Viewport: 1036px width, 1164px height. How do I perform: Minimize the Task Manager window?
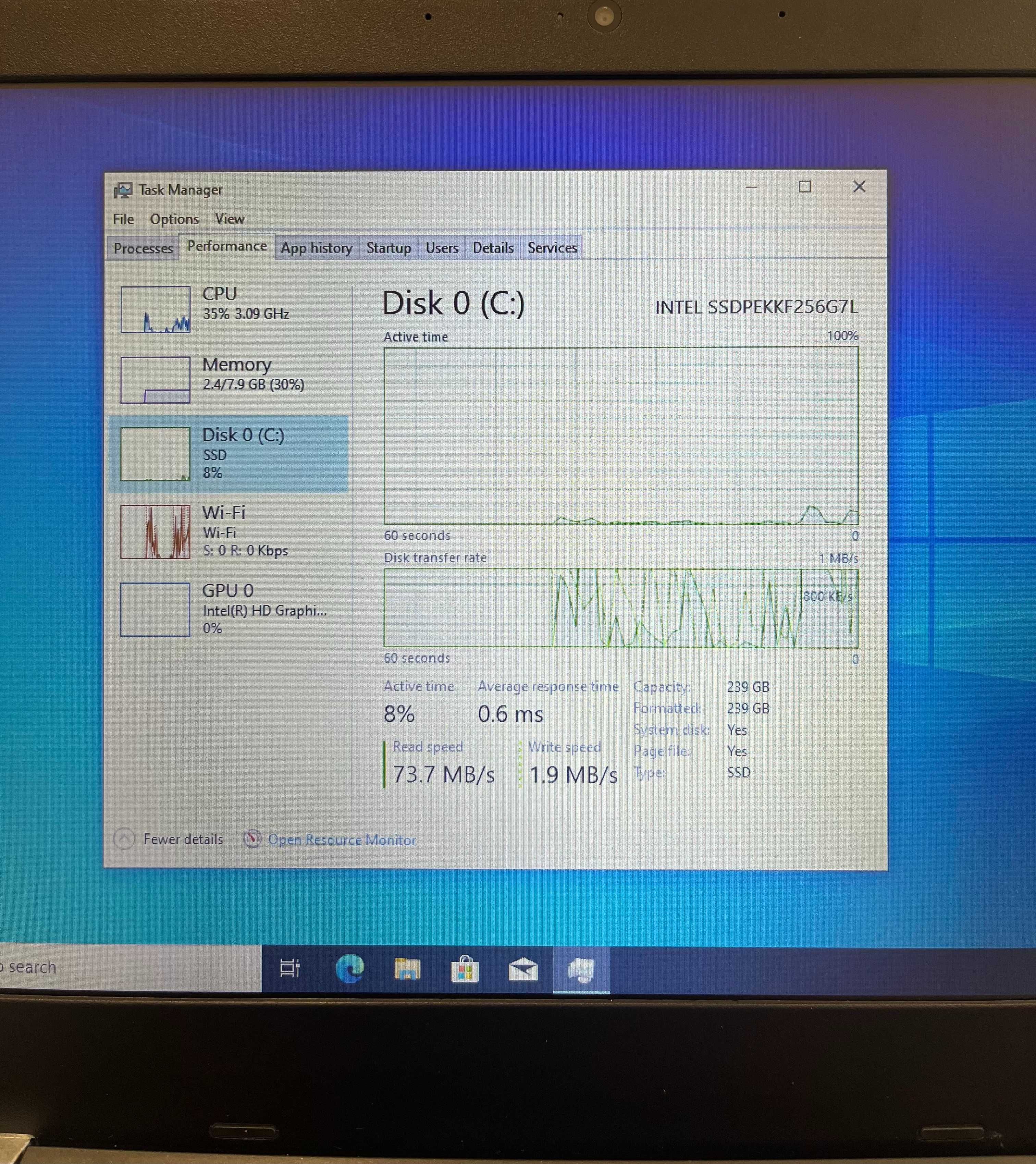click(x=751, y=187)
